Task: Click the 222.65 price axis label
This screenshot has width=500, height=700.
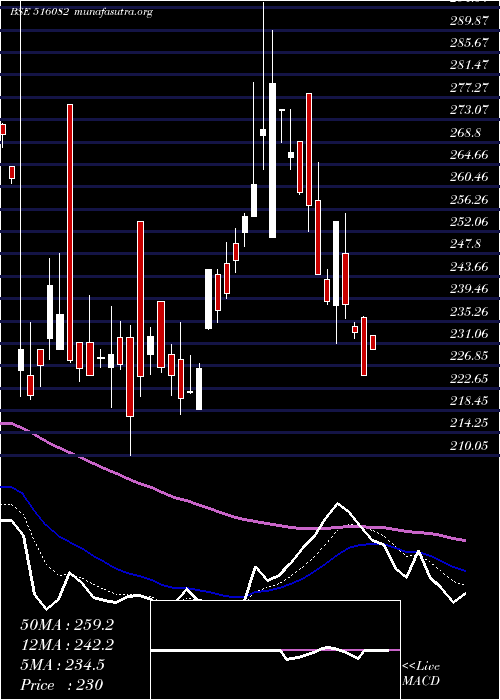Action: [468, 379]
